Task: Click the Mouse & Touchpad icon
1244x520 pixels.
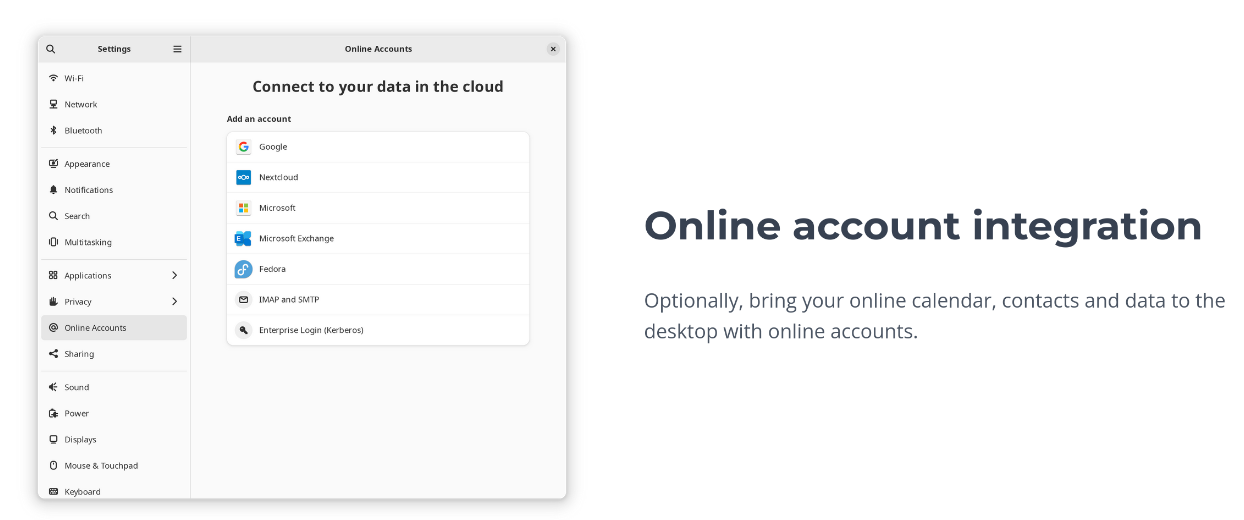Action: [54, 465]
